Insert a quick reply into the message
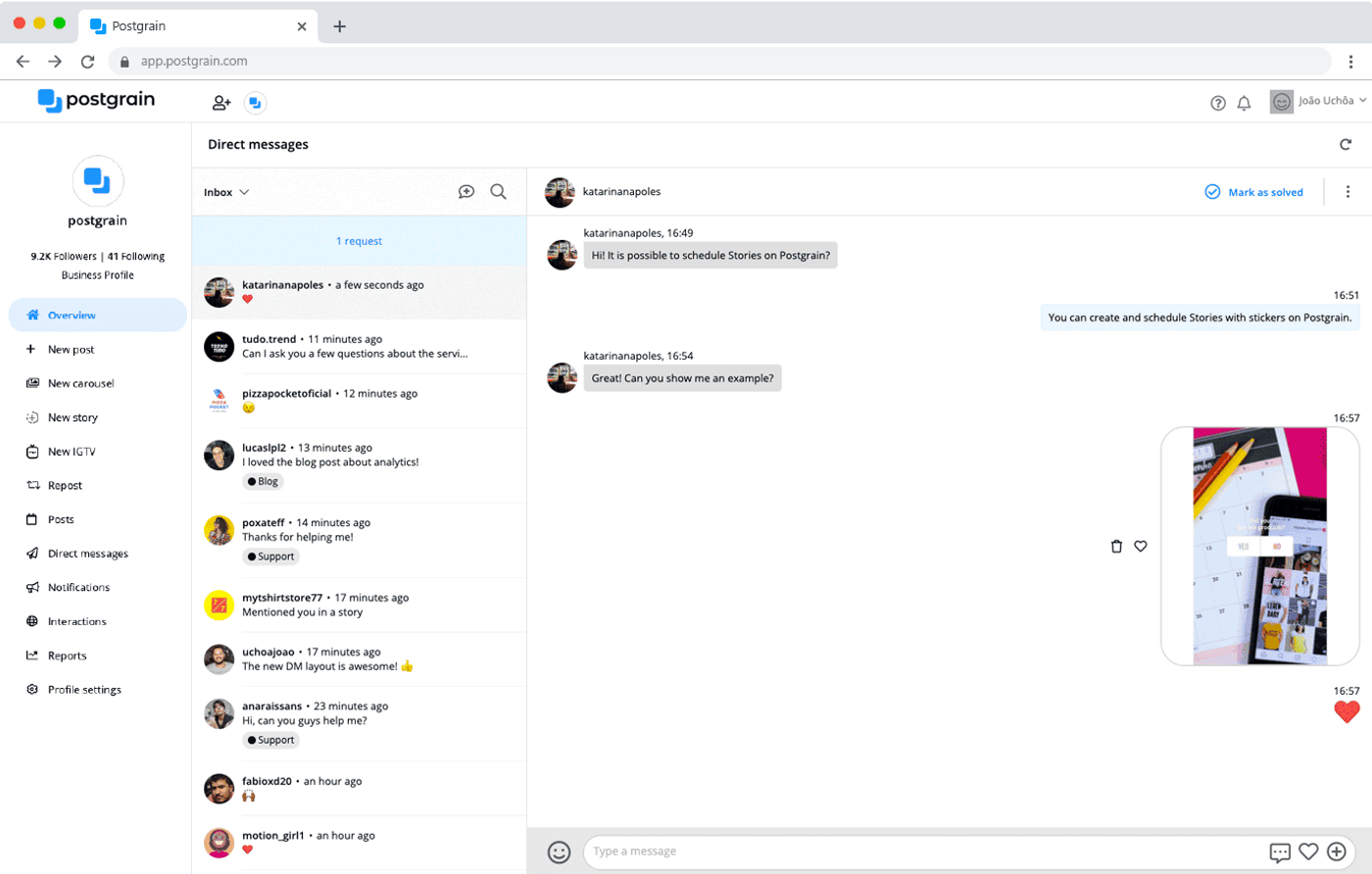The width and height of the screenshot is (1372, 874). pos(1281,850)
